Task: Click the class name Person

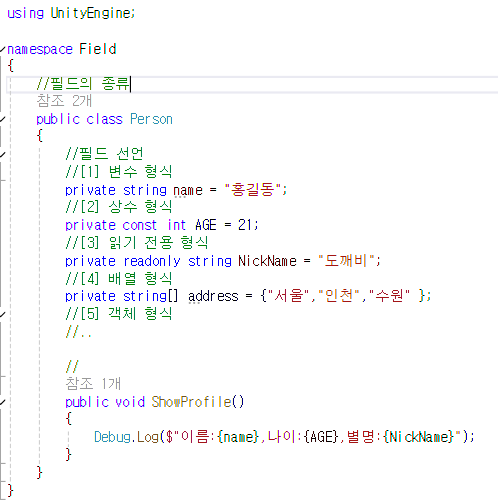Action: [151, 119]
